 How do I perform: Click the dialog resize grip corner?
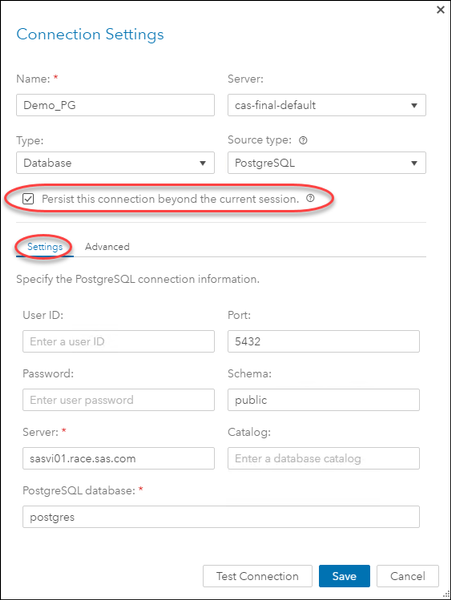pos(446,595)
